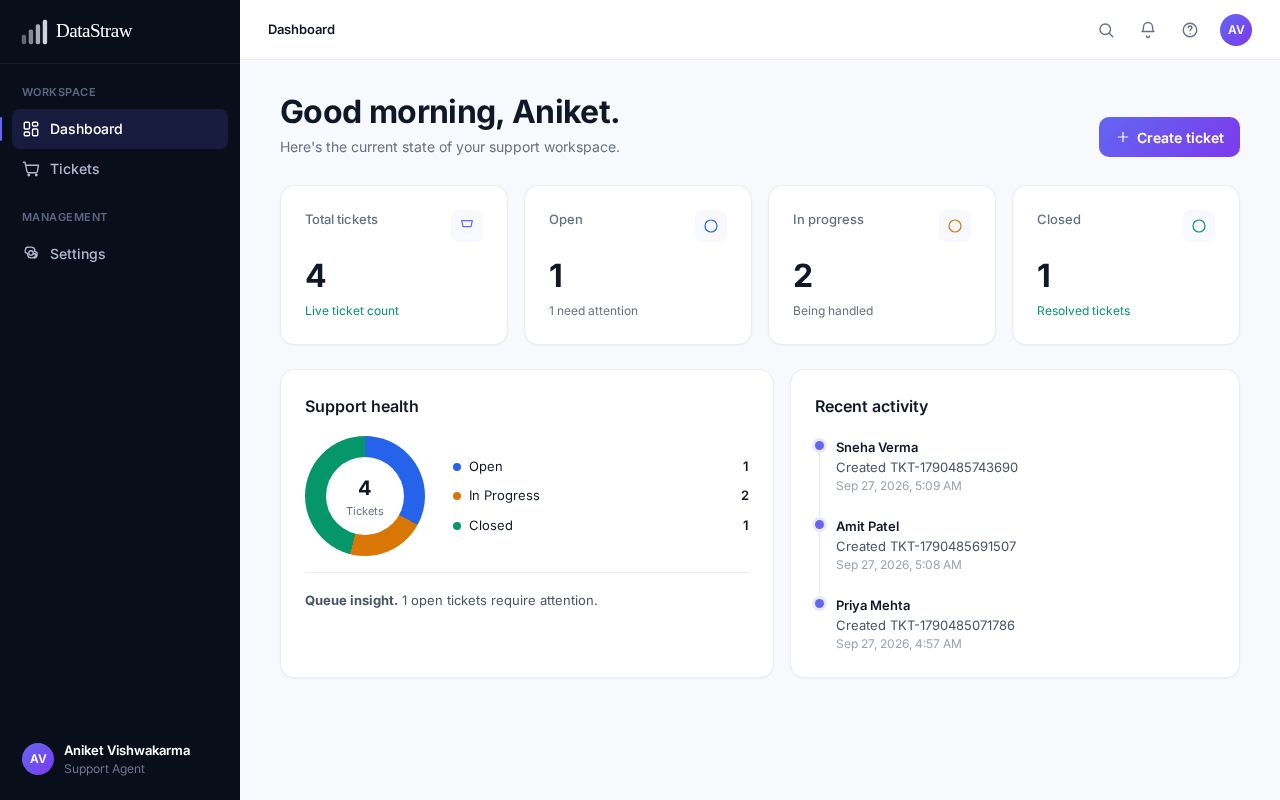Click the Open card blue circle icon
Viewport: 1280px width, 800px height.
pyautogui.click(x=711, y=226)
